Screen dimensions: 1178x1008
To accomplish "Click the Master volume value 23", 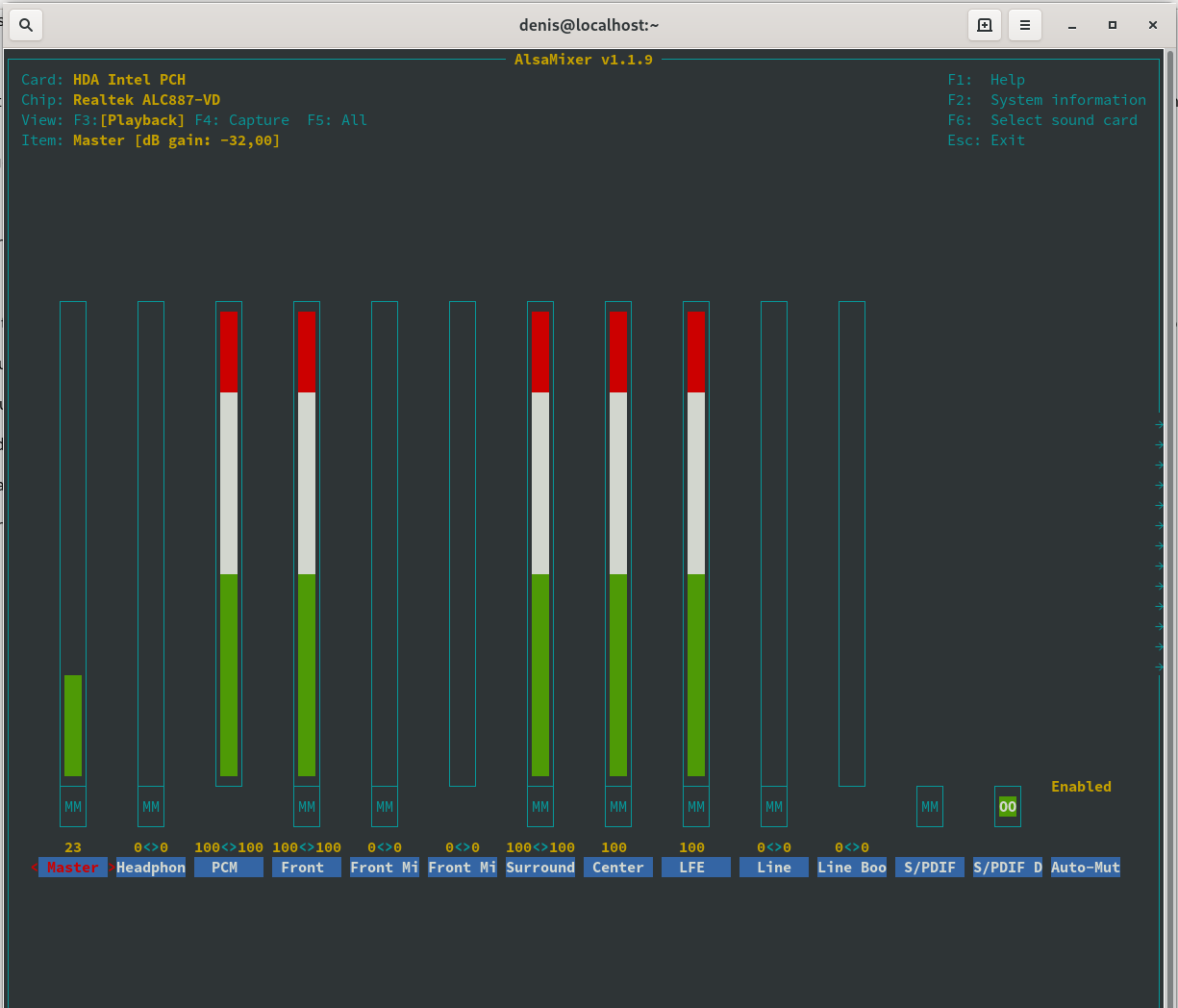I will (x=73, y=847).
